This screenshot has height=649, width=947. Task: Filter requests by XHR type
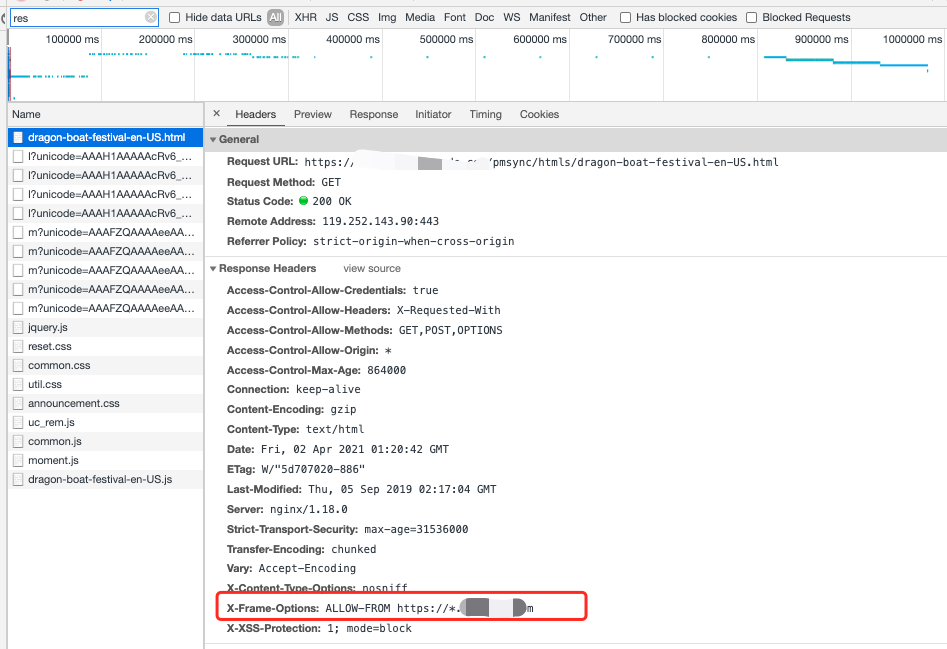point(306,18)
